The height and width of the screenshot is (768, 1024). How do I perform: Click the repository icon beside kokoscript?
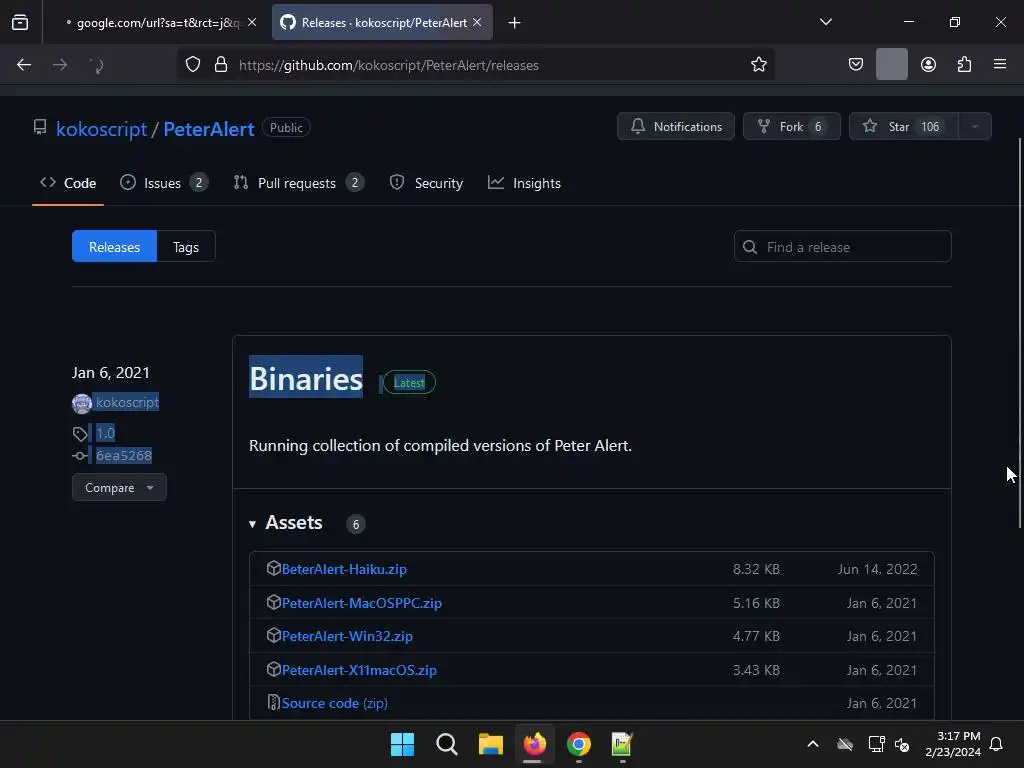(x=40, y=127)
